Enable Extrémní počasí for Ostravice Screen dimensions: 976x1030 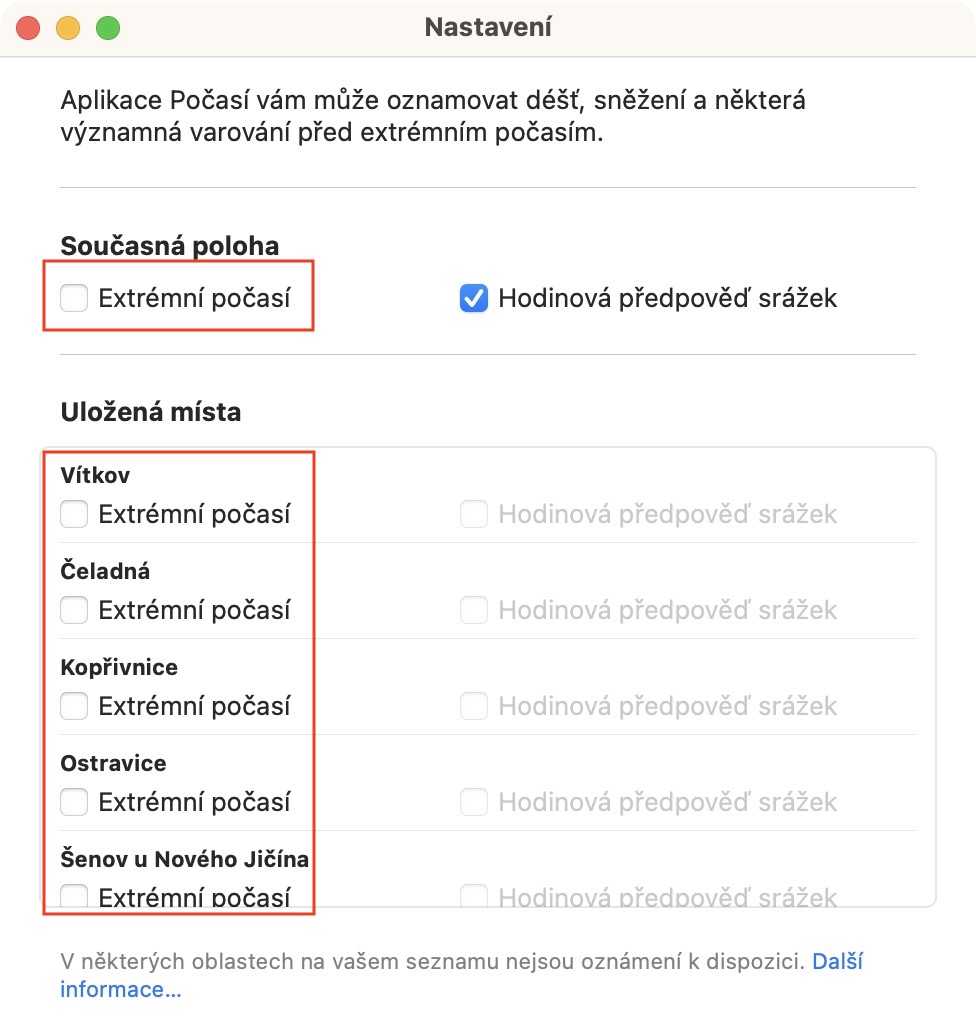pos(74,802)
